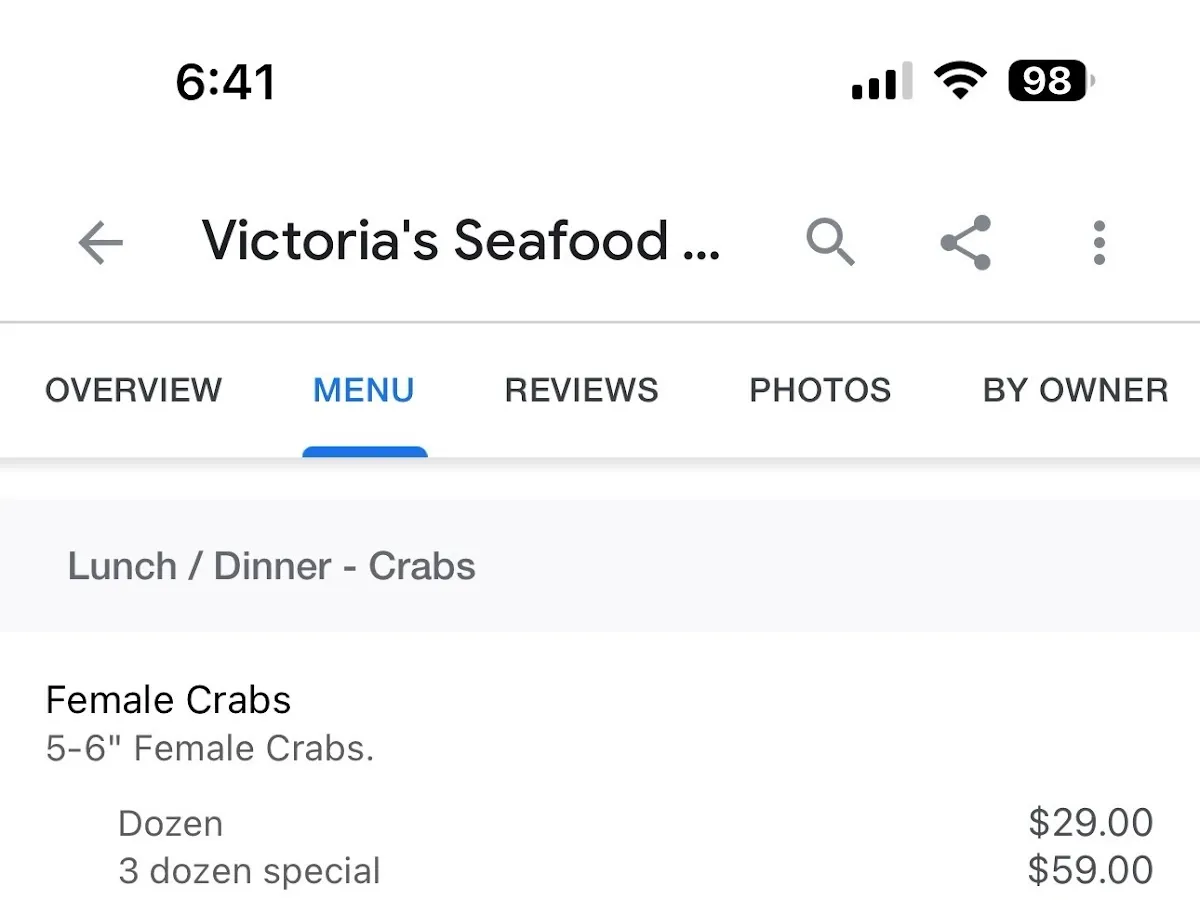The image size is (1200, 900).
Task: Switch to the OVERVIEW tab
Action: tap(132, 390)
